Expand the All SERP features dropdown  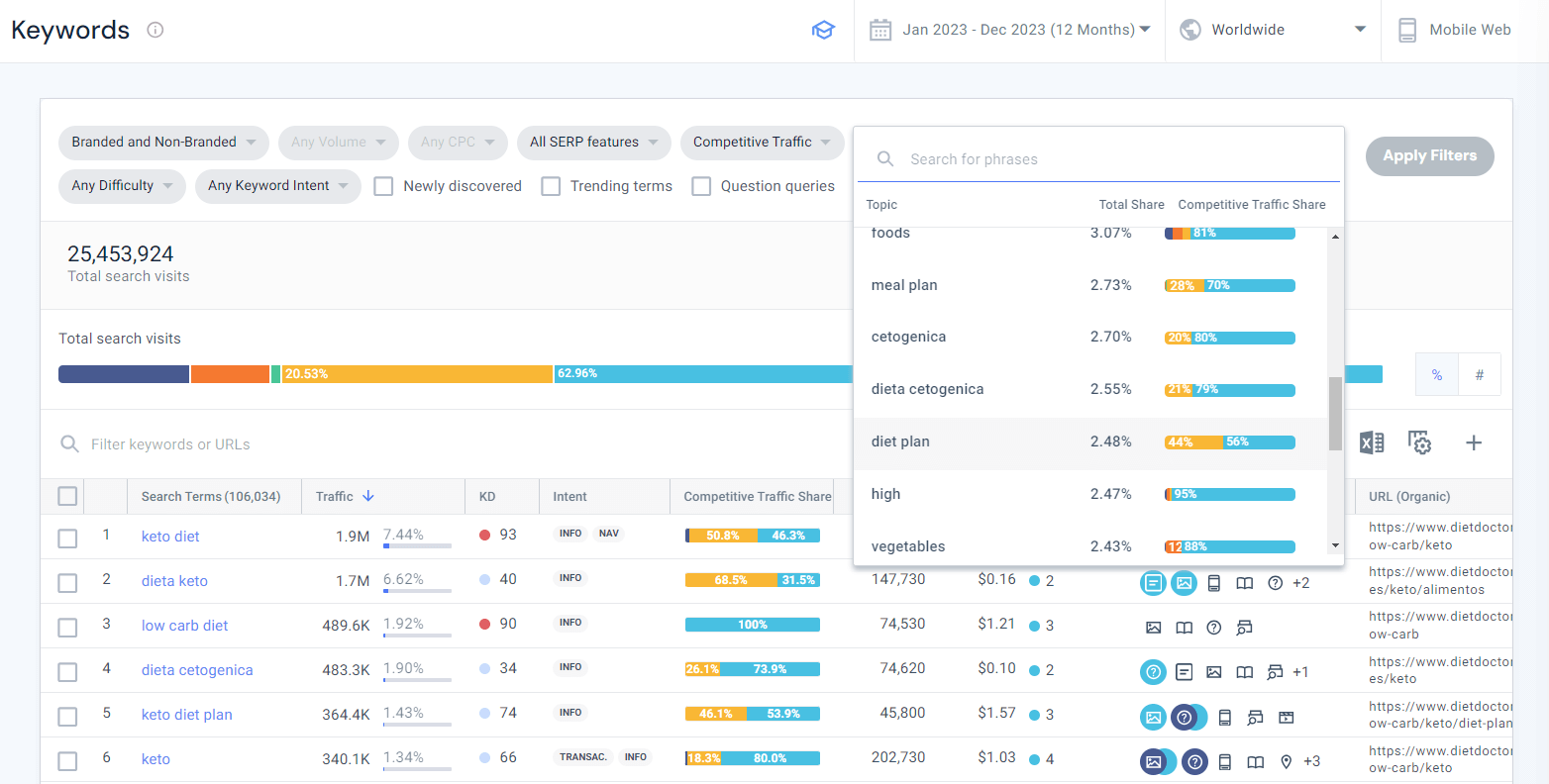pyautogui.click(x=594, y=143)
